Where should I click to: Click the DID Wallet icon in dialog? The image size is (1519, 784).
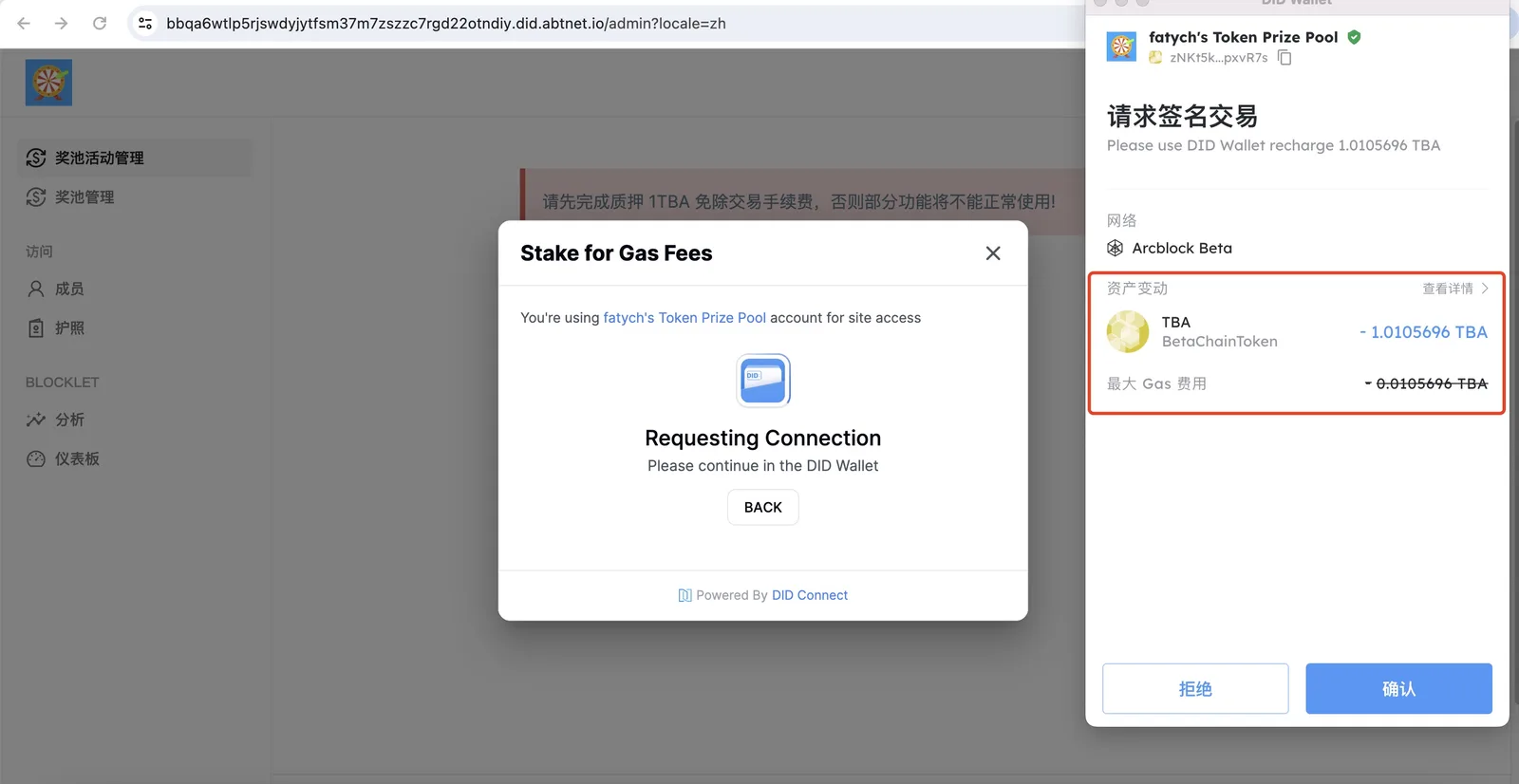[763, 381]
